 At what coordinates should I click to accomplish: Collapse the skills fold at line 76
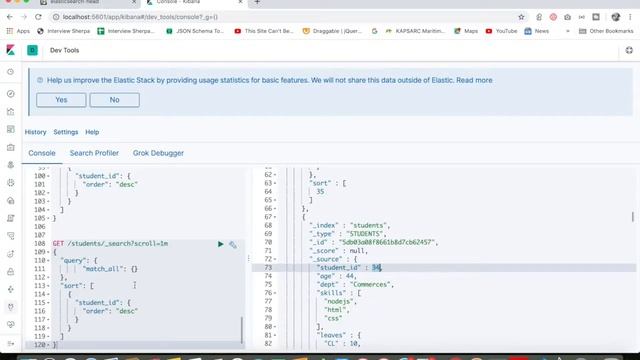pyautogui.click(x=275, y=293)
